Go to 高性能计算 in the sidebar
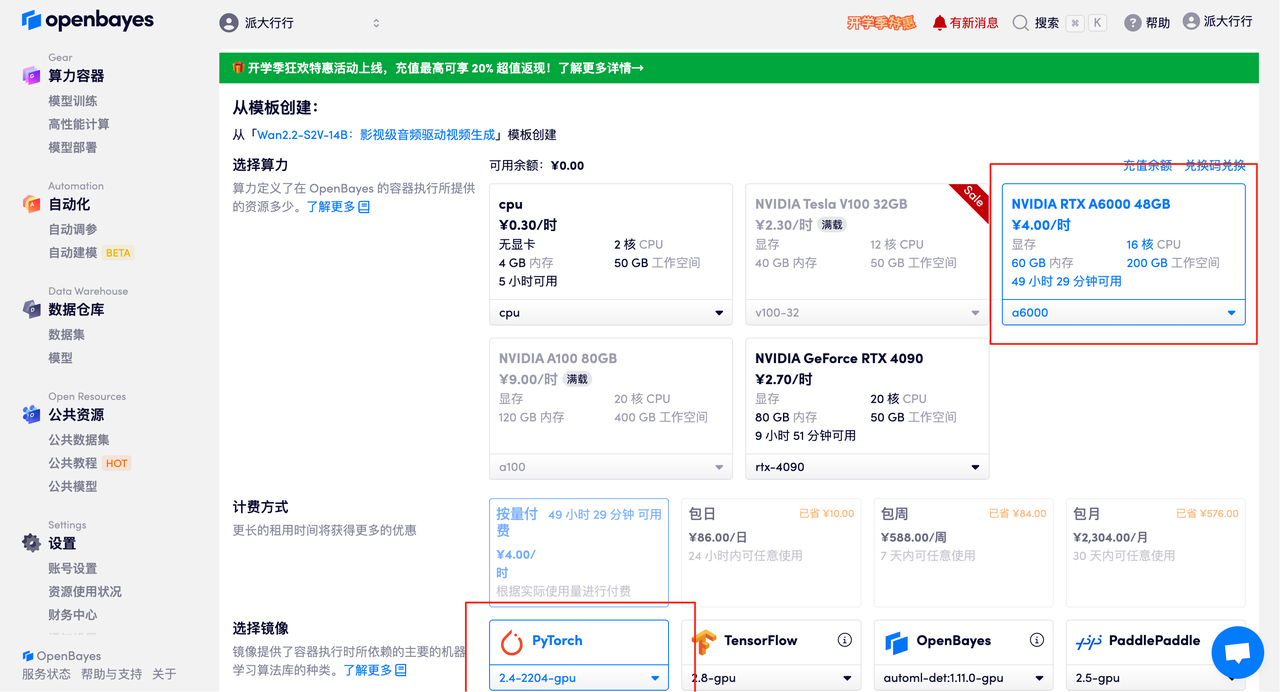This screenshot has height=692, width=1280. click(79, 124)
